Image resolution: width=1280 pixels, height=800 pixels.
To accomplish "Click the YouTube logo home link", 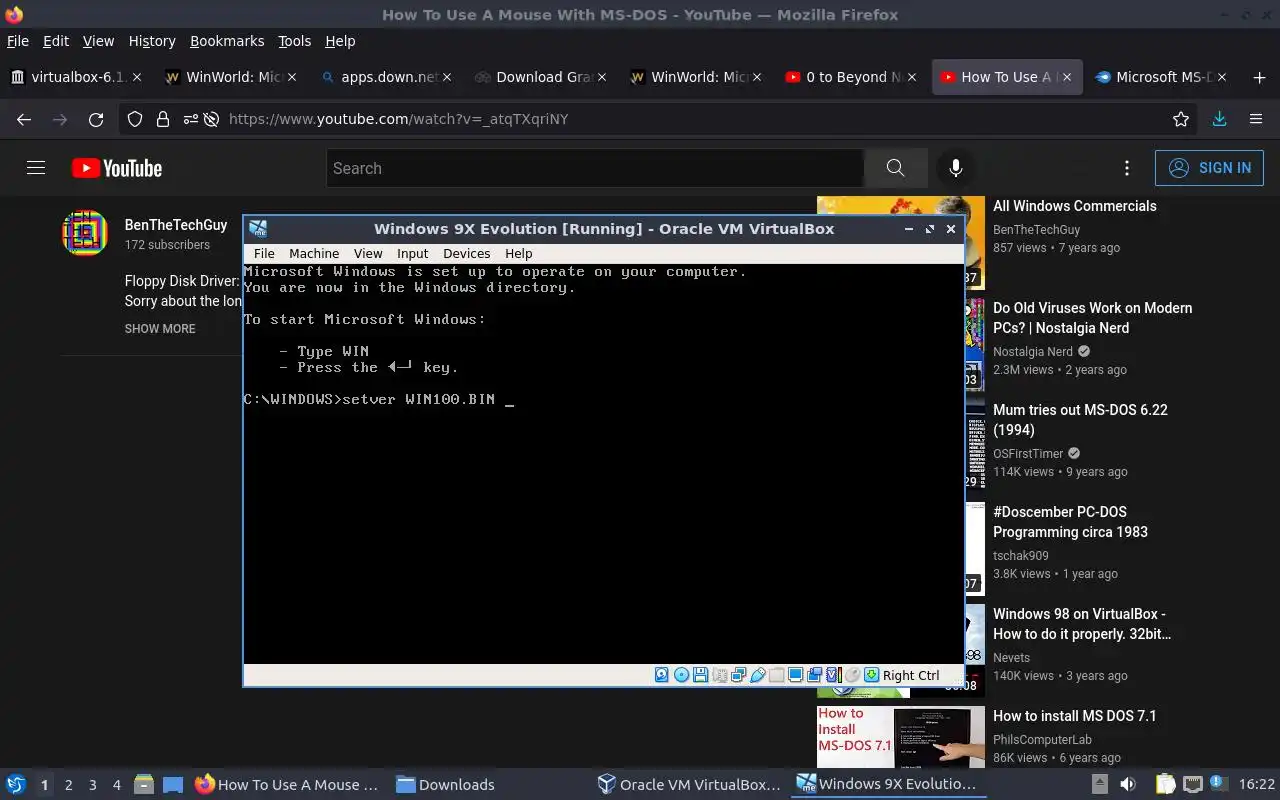I will (117, 168).
